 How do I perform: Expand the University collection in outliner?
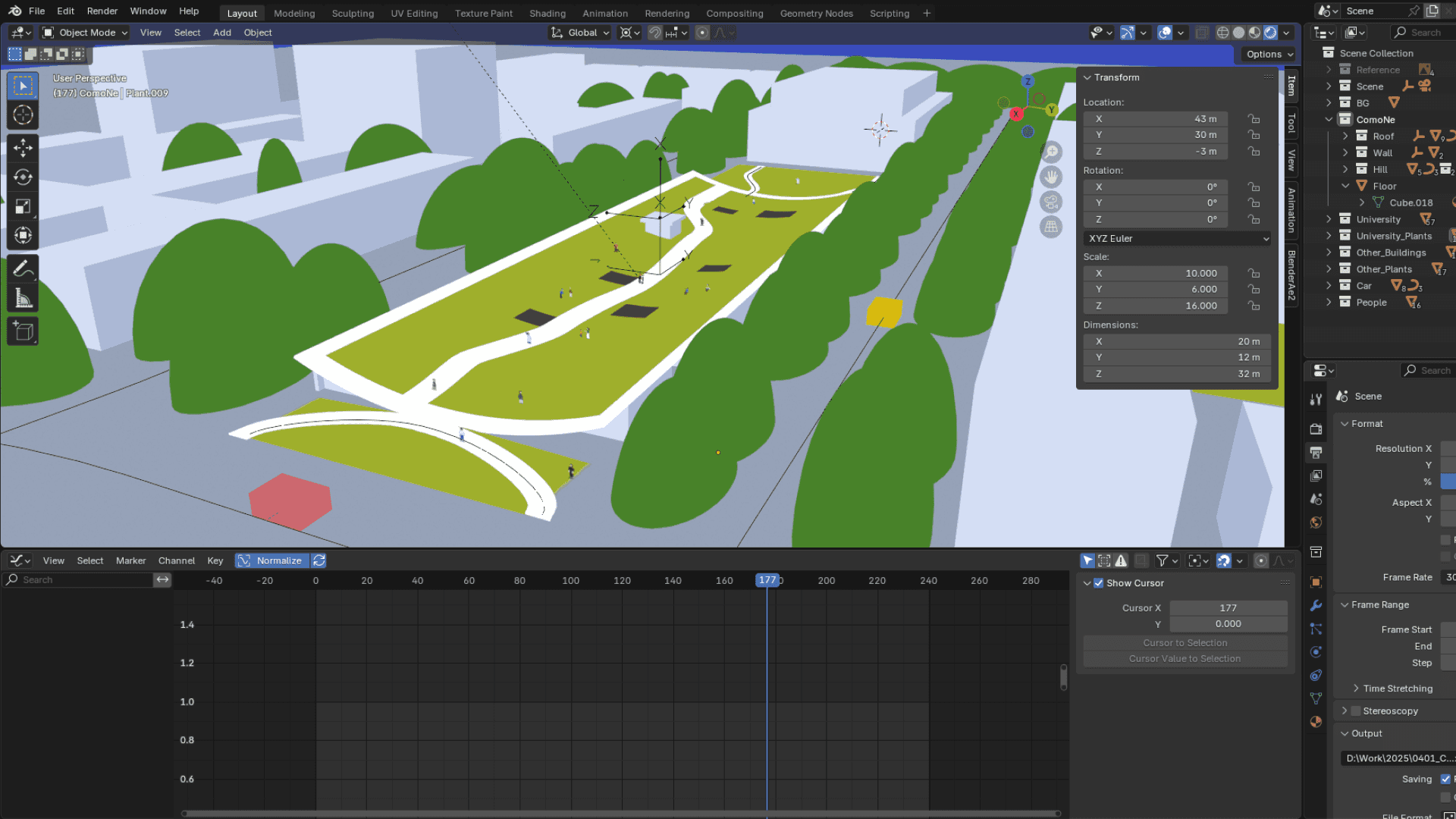[1329, 219]
